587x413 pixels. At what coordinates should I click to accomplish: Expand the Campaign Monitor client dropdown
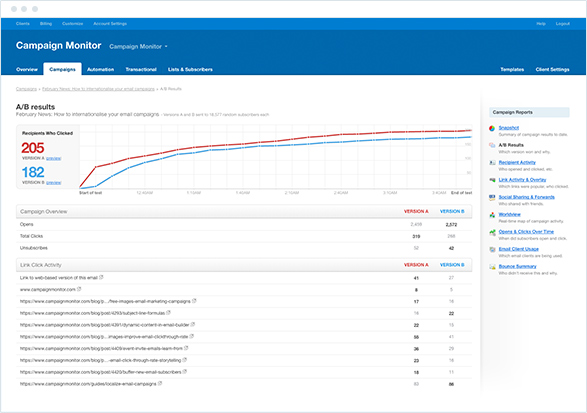click(x=138, y=46)
